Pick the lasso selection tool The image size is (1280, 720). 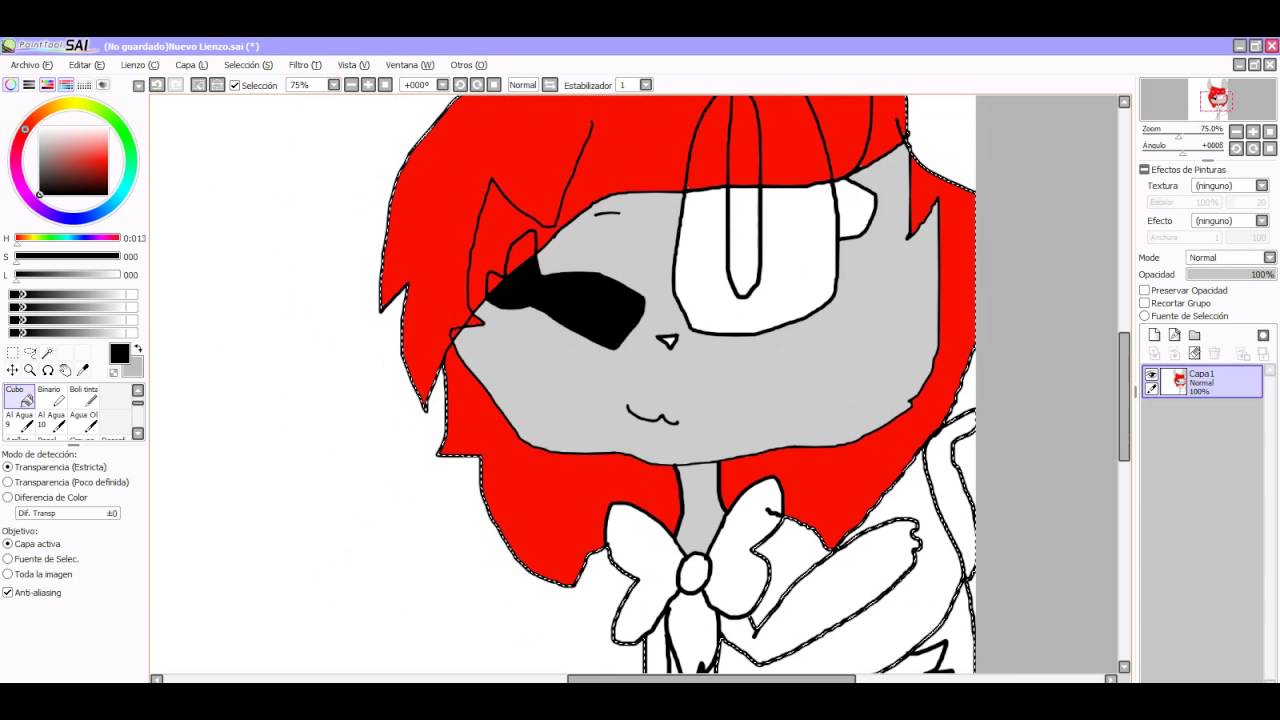(30, 353)
